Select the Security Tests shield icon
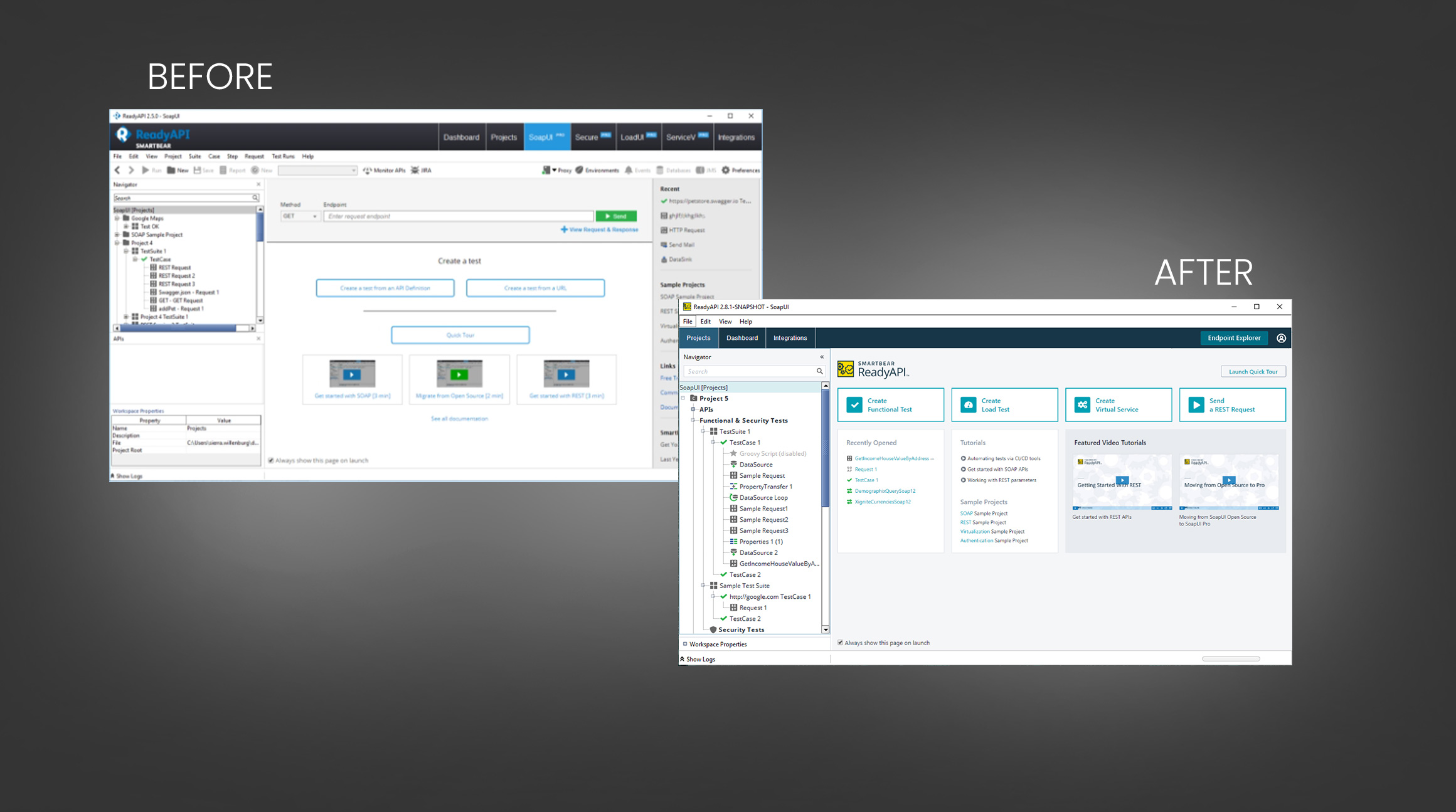 coord(713,630)
